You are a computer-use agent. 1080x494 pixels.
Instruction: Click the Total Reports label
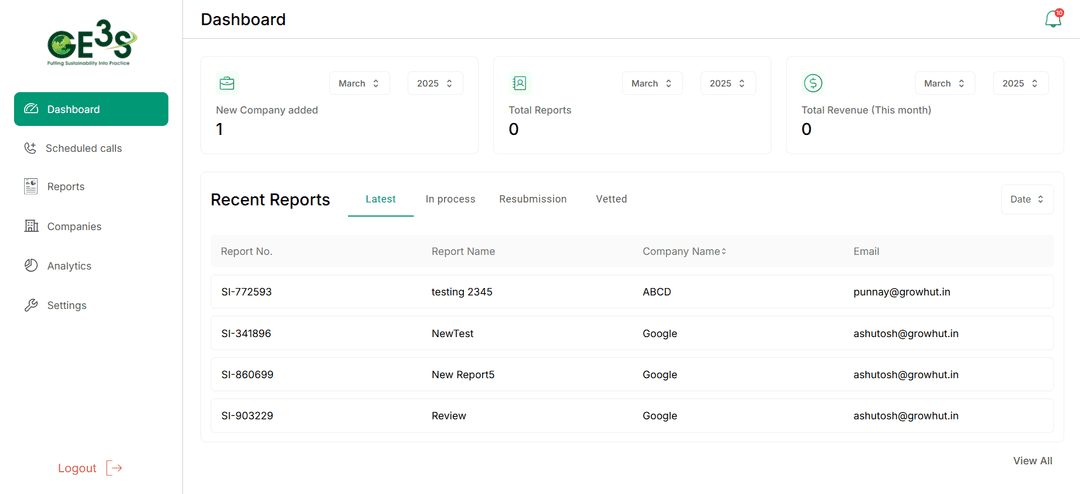[x=540, y=110]
